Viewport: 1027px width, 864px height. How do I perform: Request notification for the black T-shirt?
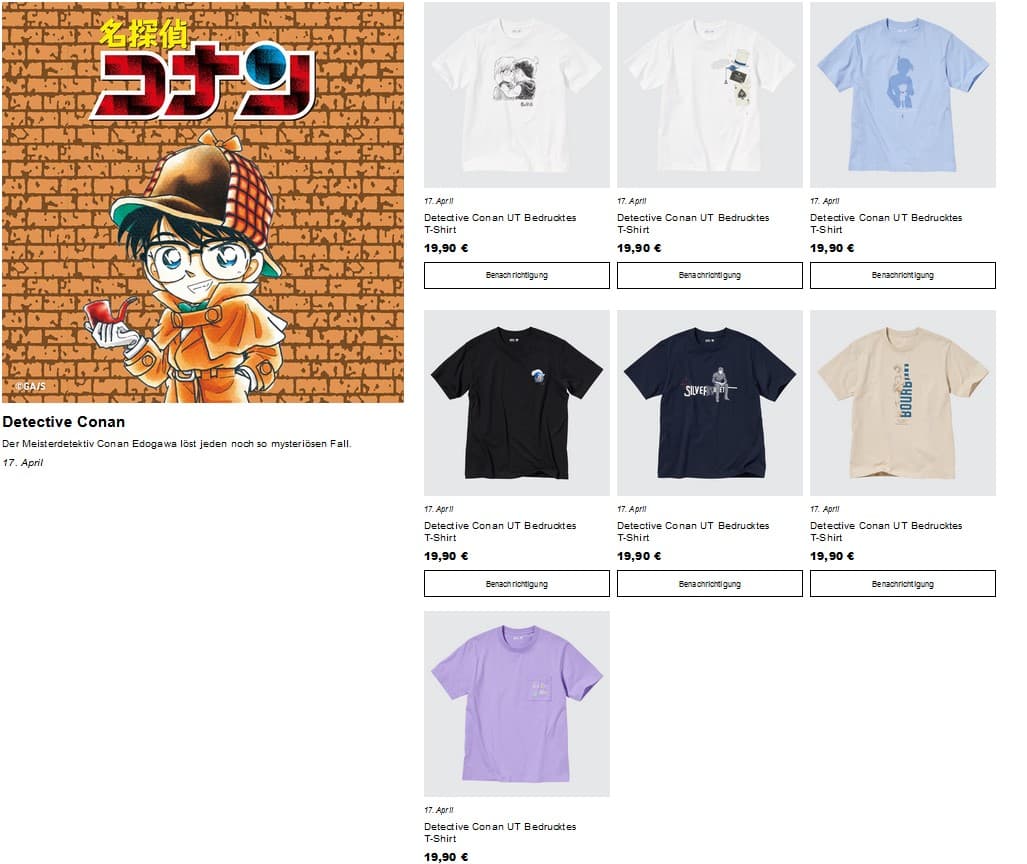517,584
